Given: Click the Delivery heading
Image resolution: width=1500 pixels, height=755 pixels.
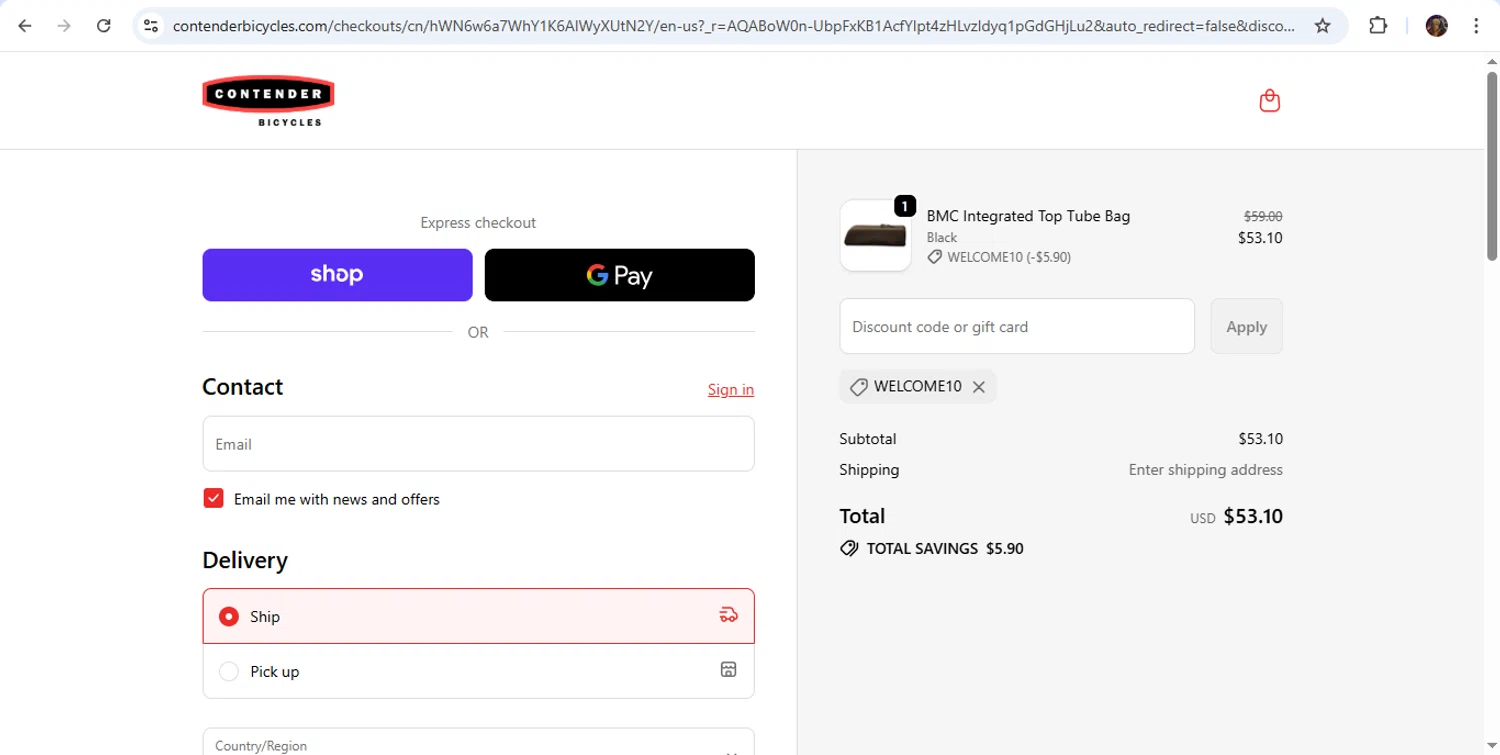Looking at the screenshot, I should 245,560.
